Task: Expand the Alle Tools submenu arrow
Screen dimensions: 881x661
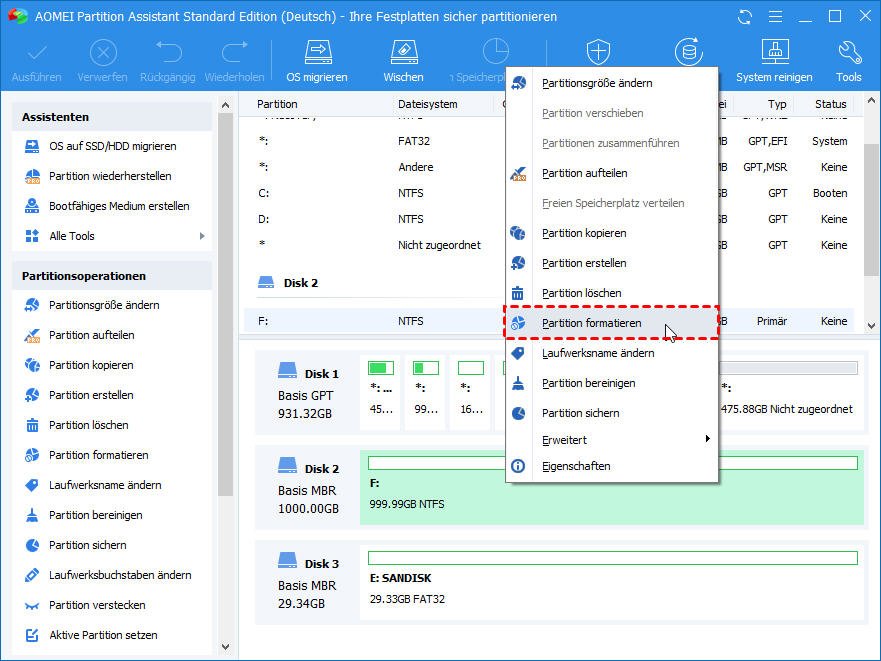Action: click(202, 236)
